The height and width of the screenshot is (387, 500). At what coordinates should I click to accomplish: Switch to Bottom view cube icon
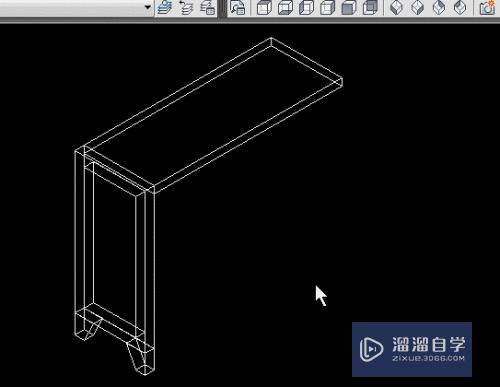[x=285, y=8]
